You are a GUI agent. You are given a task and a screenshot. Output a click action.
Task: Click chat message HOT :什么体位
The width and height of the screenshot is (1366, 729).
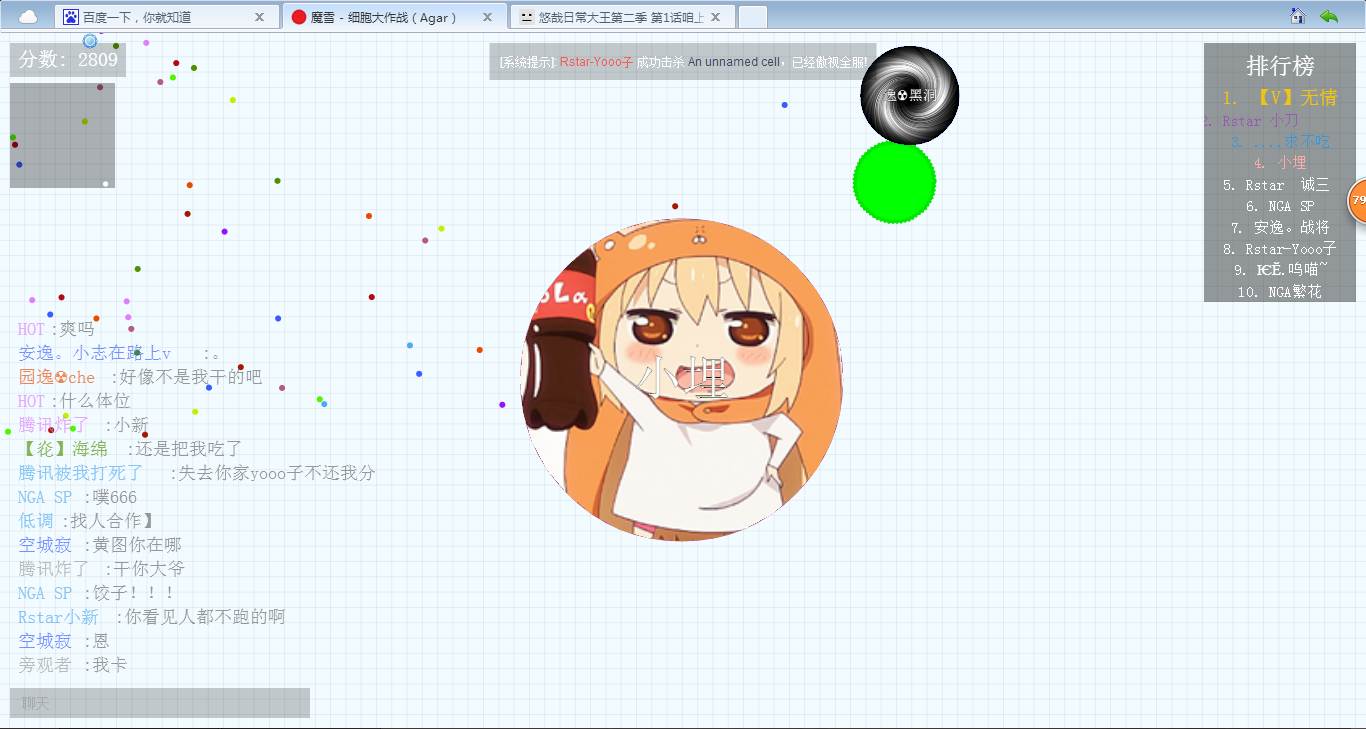tap(74, 401)
